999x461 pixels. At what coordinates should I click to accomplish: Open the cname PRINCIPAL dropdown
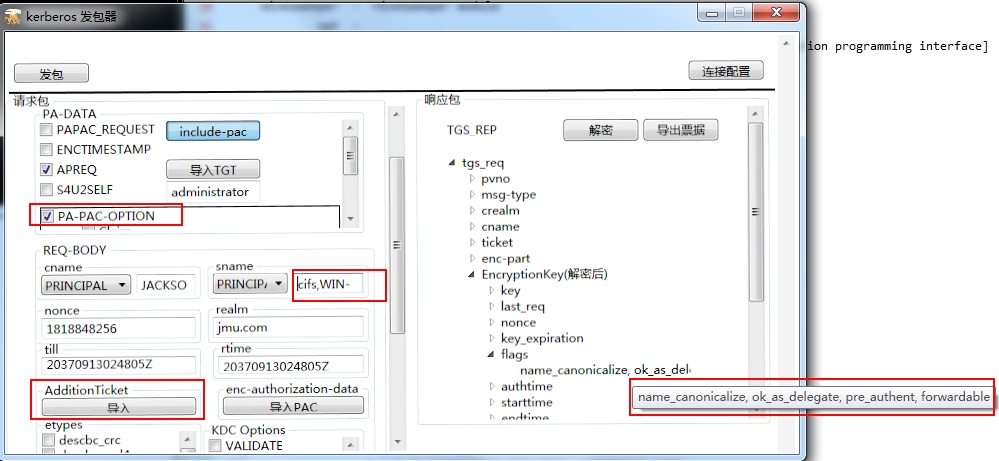click(87, 285)
